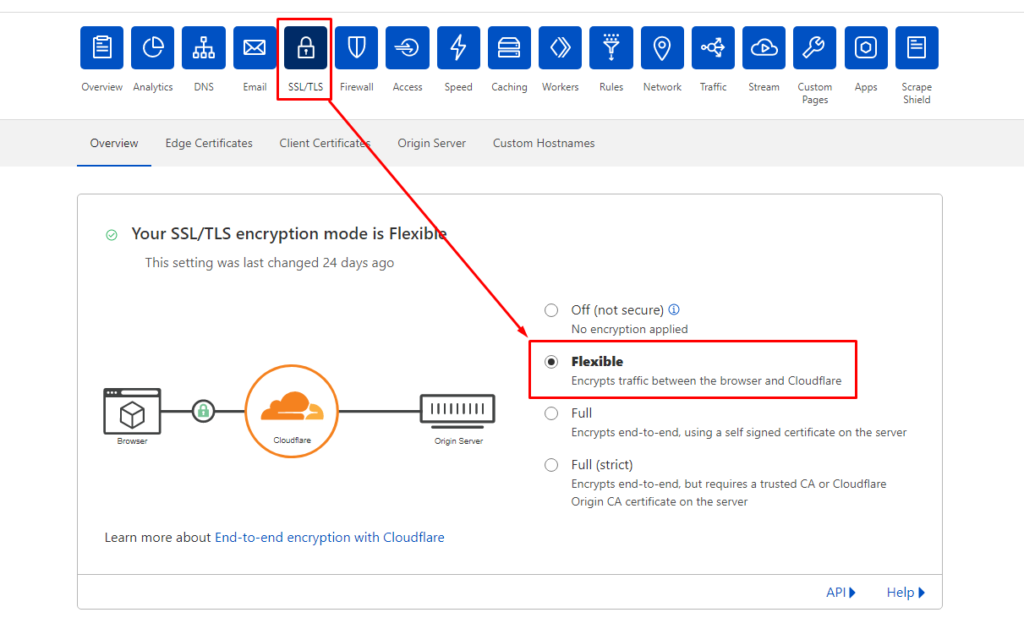Open the Custom Pages wrench icon
1024x618 pixels.
pyautogui.click(x=815, y=48)
